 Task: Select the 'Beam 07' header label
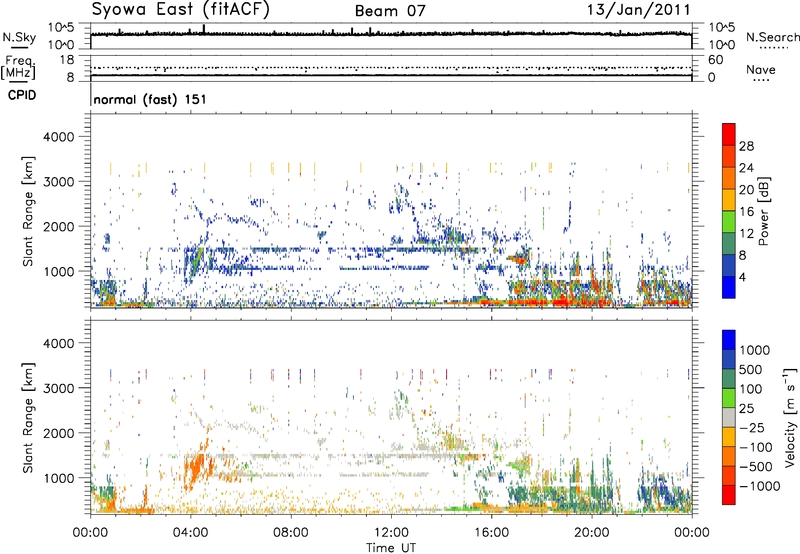pyautogui.click(x=390, y=11)
